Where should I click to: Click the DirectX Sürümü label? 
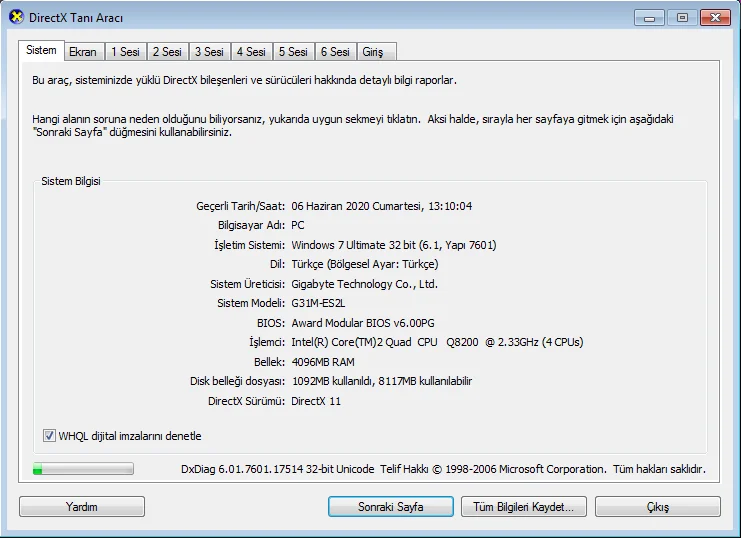pos(247,401)
